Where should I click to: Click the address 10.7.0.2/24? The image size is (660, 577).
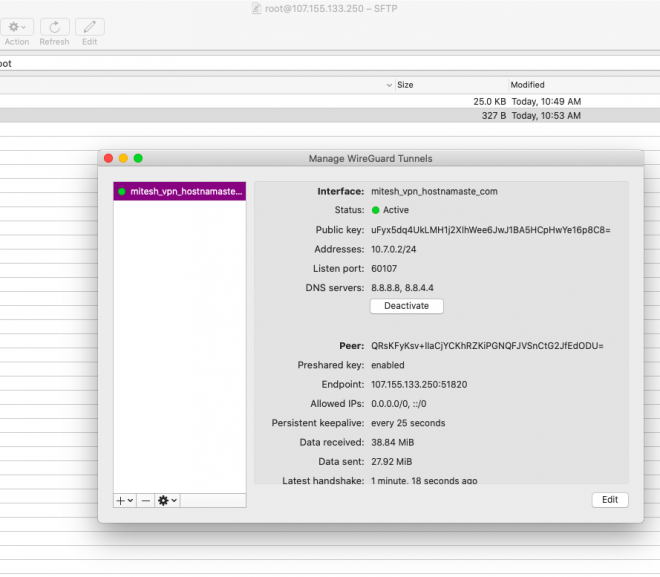point(393,250)
